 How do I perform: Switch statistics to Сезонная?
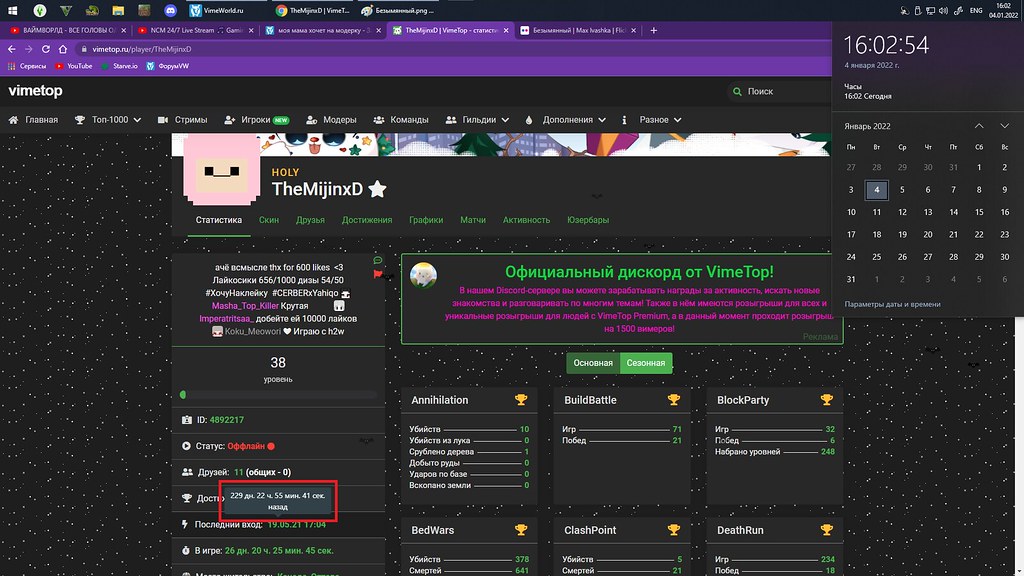click(x=645, y=363)
